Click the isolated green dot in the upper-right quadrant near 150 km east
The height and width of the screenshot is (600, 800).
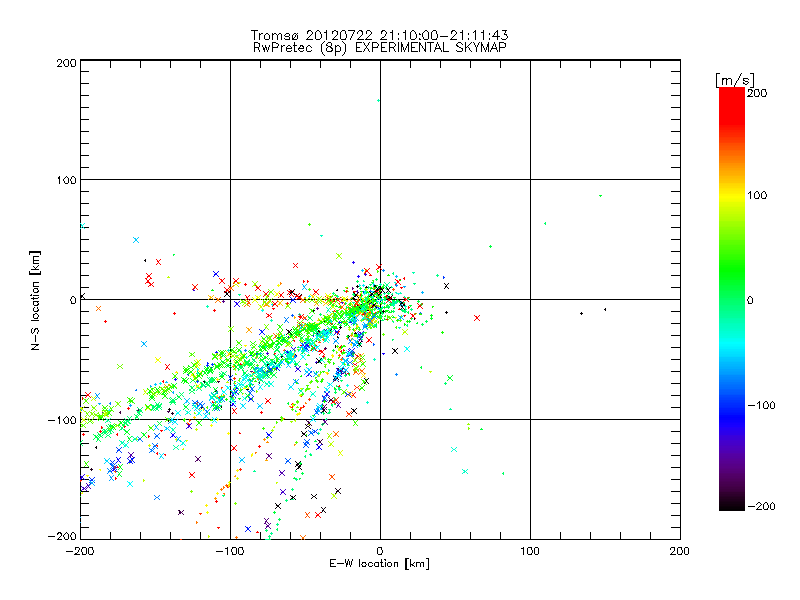pos(601,196)
